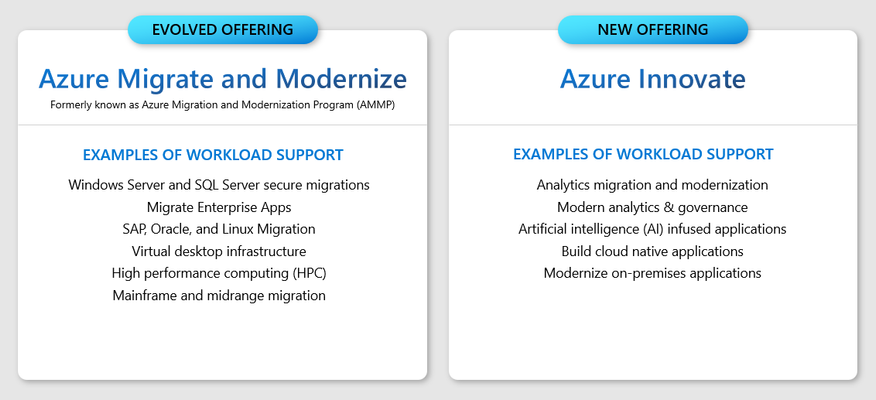Select the Migrate Enterprise Apps item

(x=219, y=207)
